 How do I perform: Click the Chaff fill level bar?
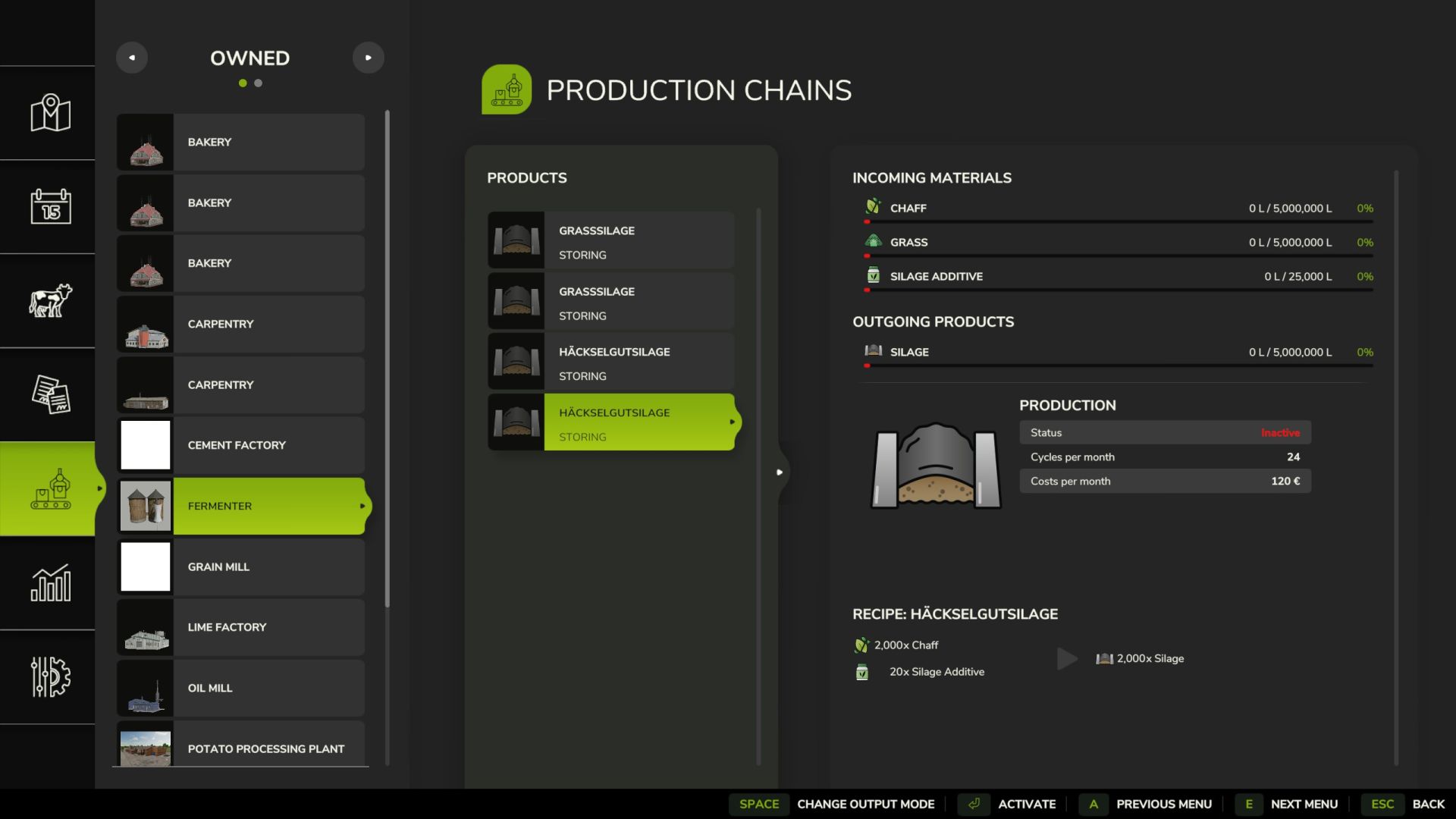coord(1119,221)
